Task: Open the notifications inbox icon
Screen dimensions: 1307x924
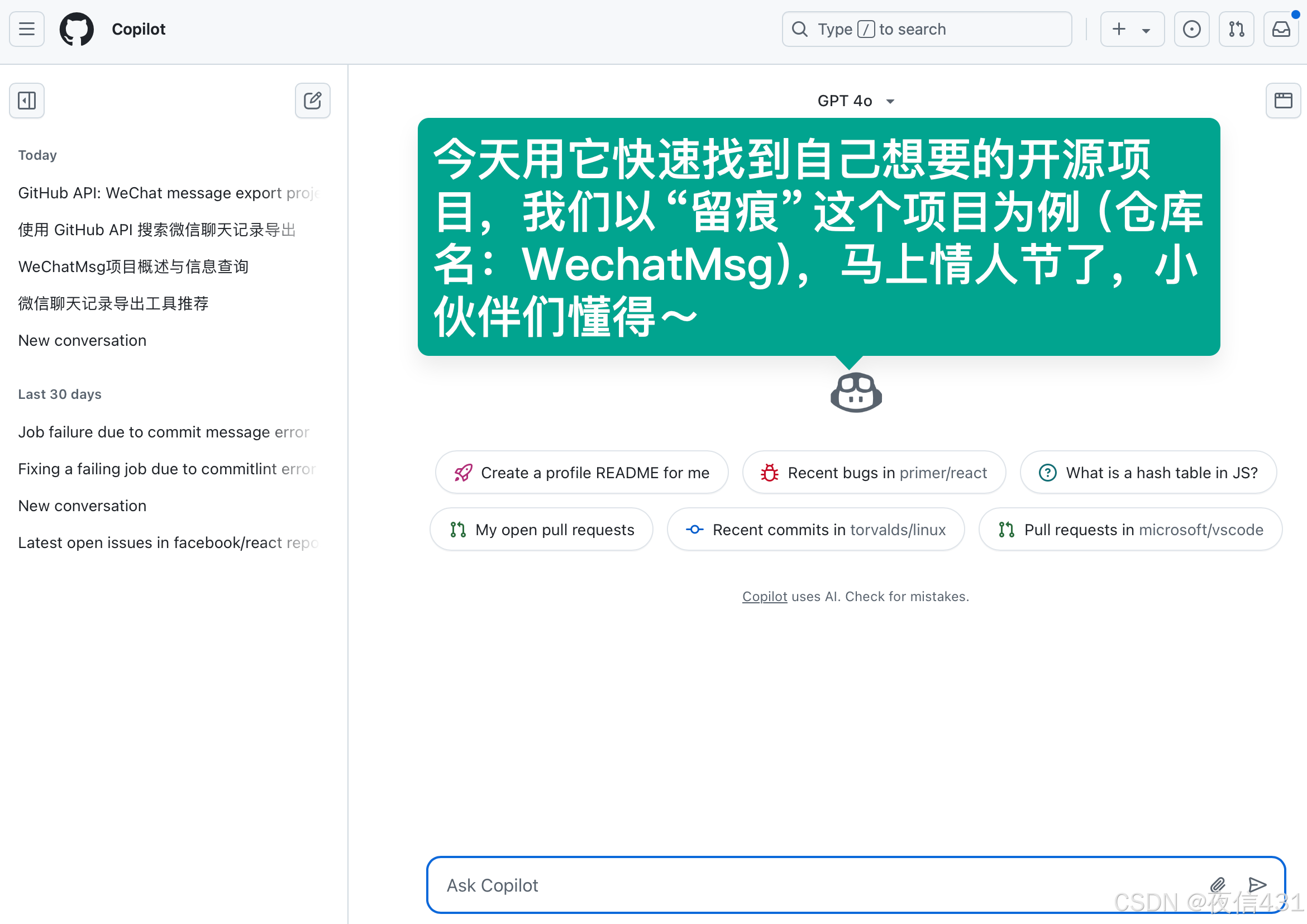Action: pos(1281,29)
